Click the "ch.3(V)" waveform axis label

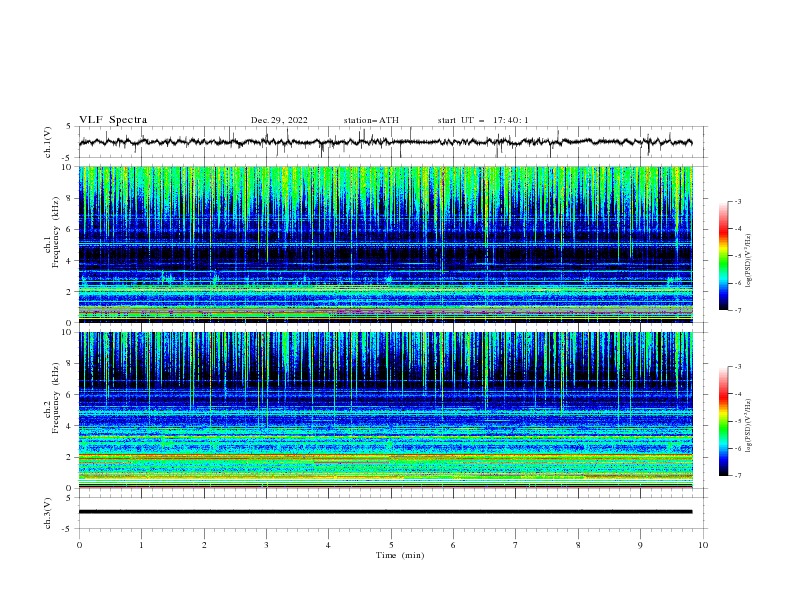[x=48, y=513]
